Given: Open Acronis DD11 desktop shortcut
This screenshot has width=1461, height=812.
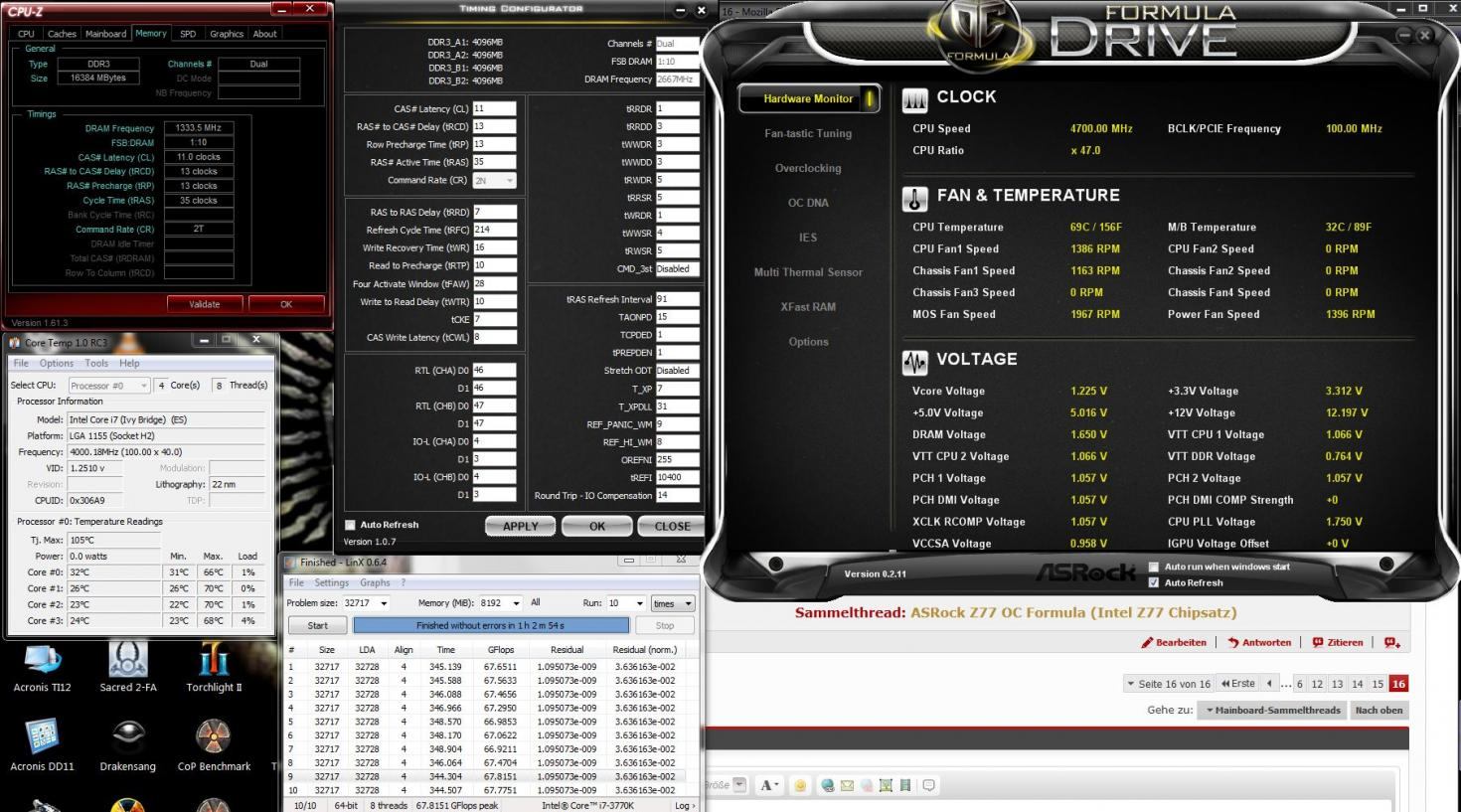Looking at the screenshot, I should coord(42,745).
